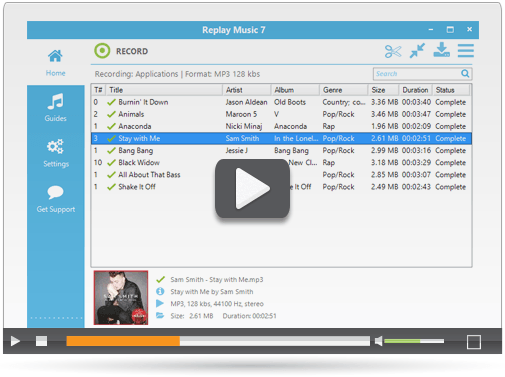The image size is (505, 377).
Task: Sort by the Artist column header
Action: (x=247, y=90)
